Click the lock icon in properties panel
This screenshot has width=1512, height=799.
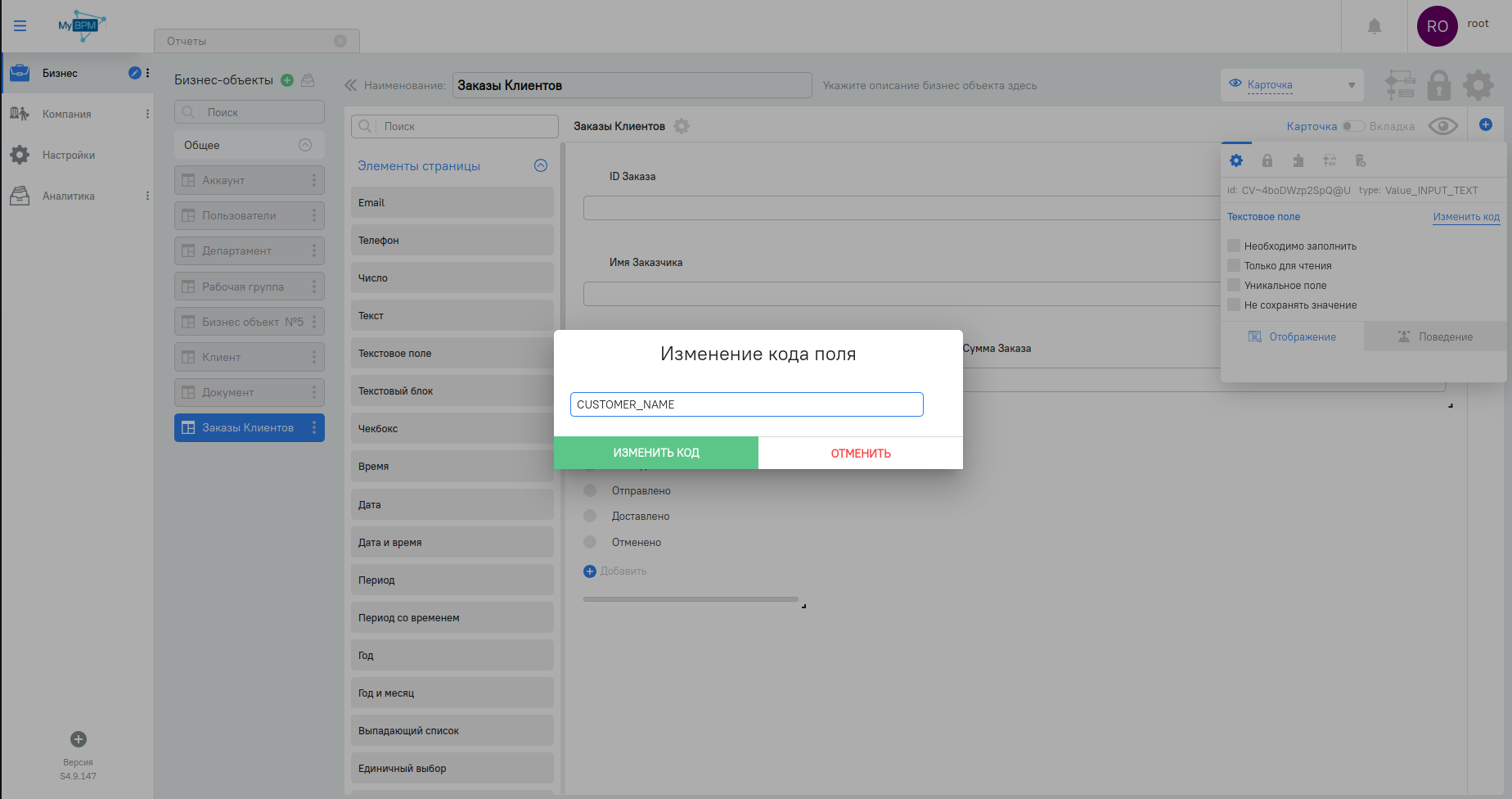(x=1267, y=160)
